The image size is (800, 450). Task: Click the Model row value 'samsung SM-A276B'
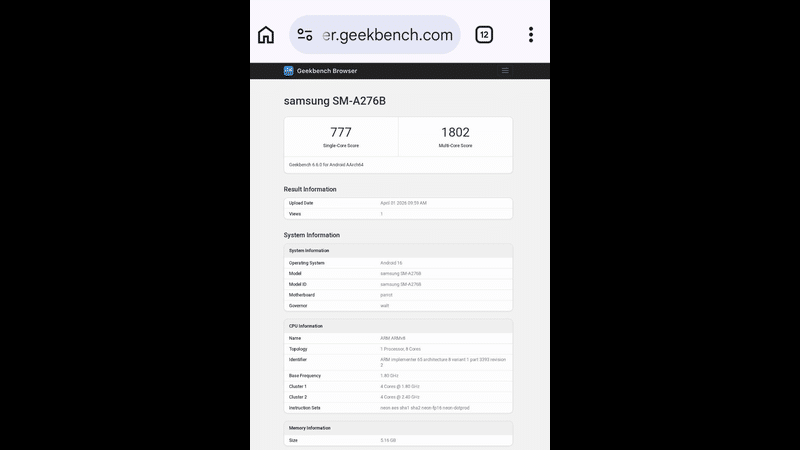point(401,273)
